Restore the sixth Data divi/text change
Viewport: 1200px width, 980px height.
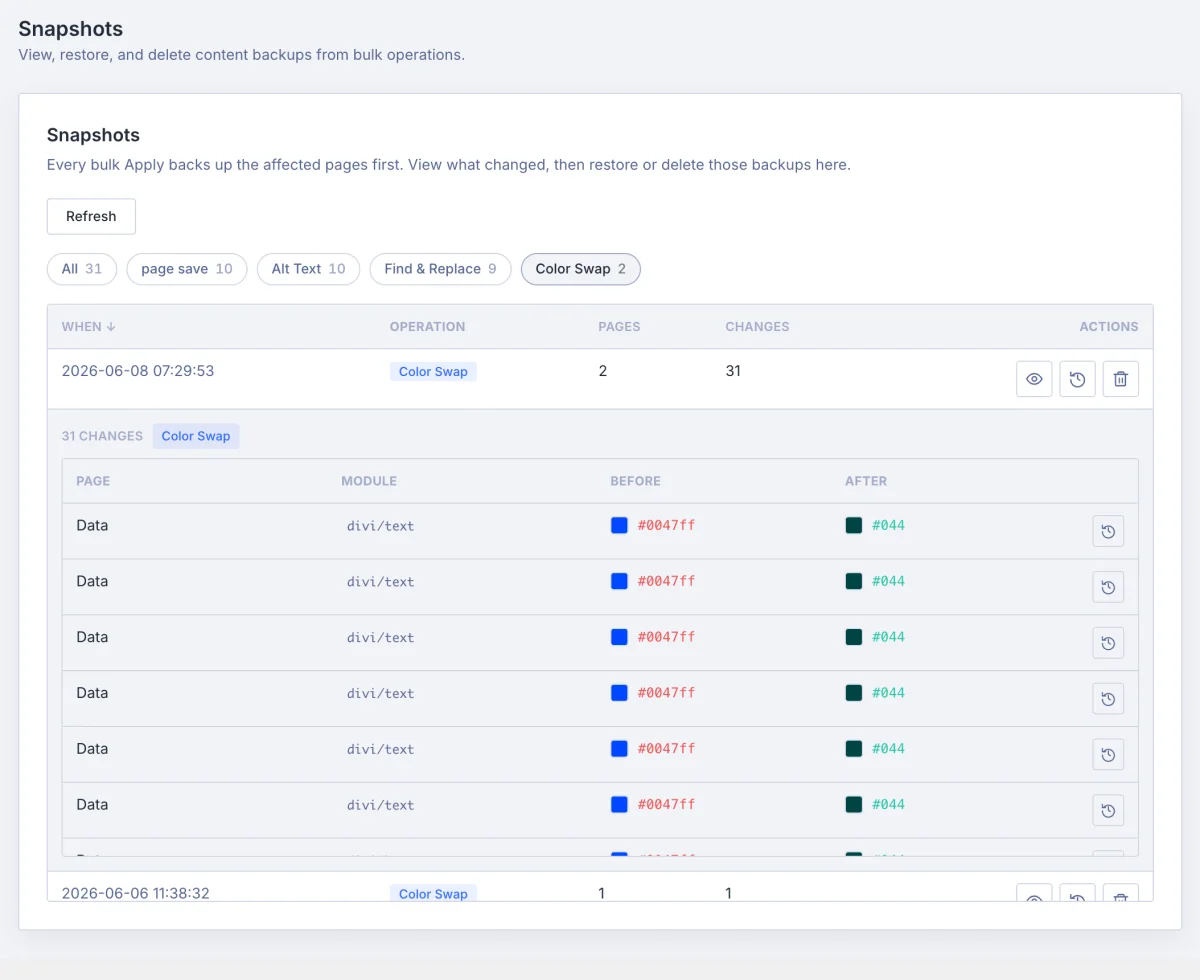coord(1108,810)
